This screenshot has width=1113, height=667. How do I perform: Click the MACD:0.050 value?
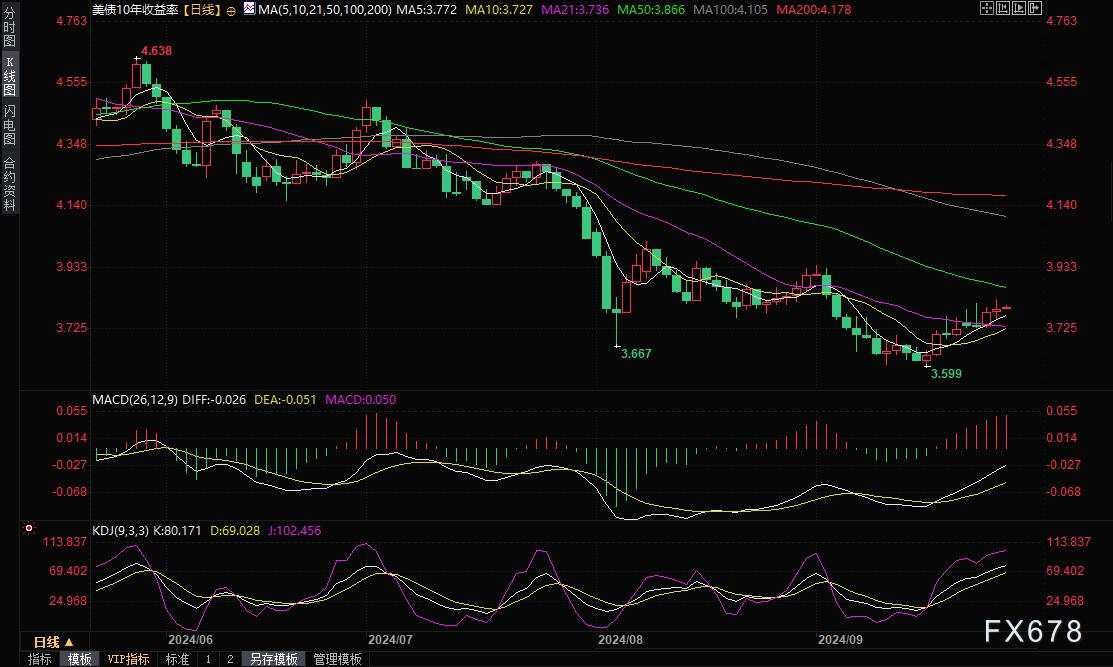pyautogui.click(x=361, y=399)
